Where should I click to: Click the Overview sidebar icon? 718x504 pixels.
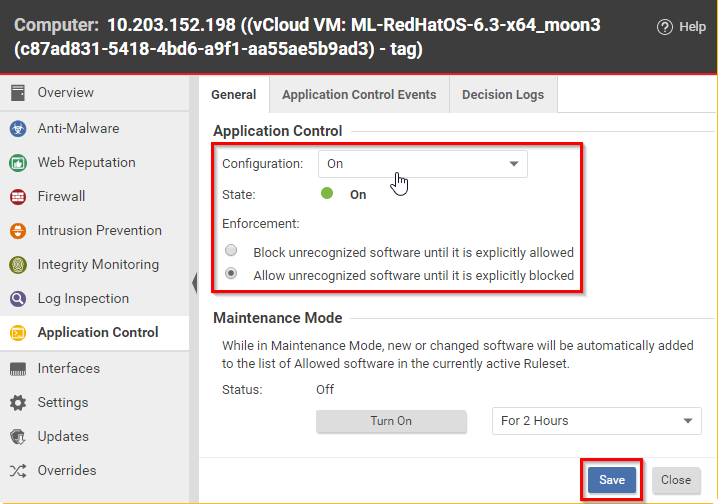coord(17,93)
